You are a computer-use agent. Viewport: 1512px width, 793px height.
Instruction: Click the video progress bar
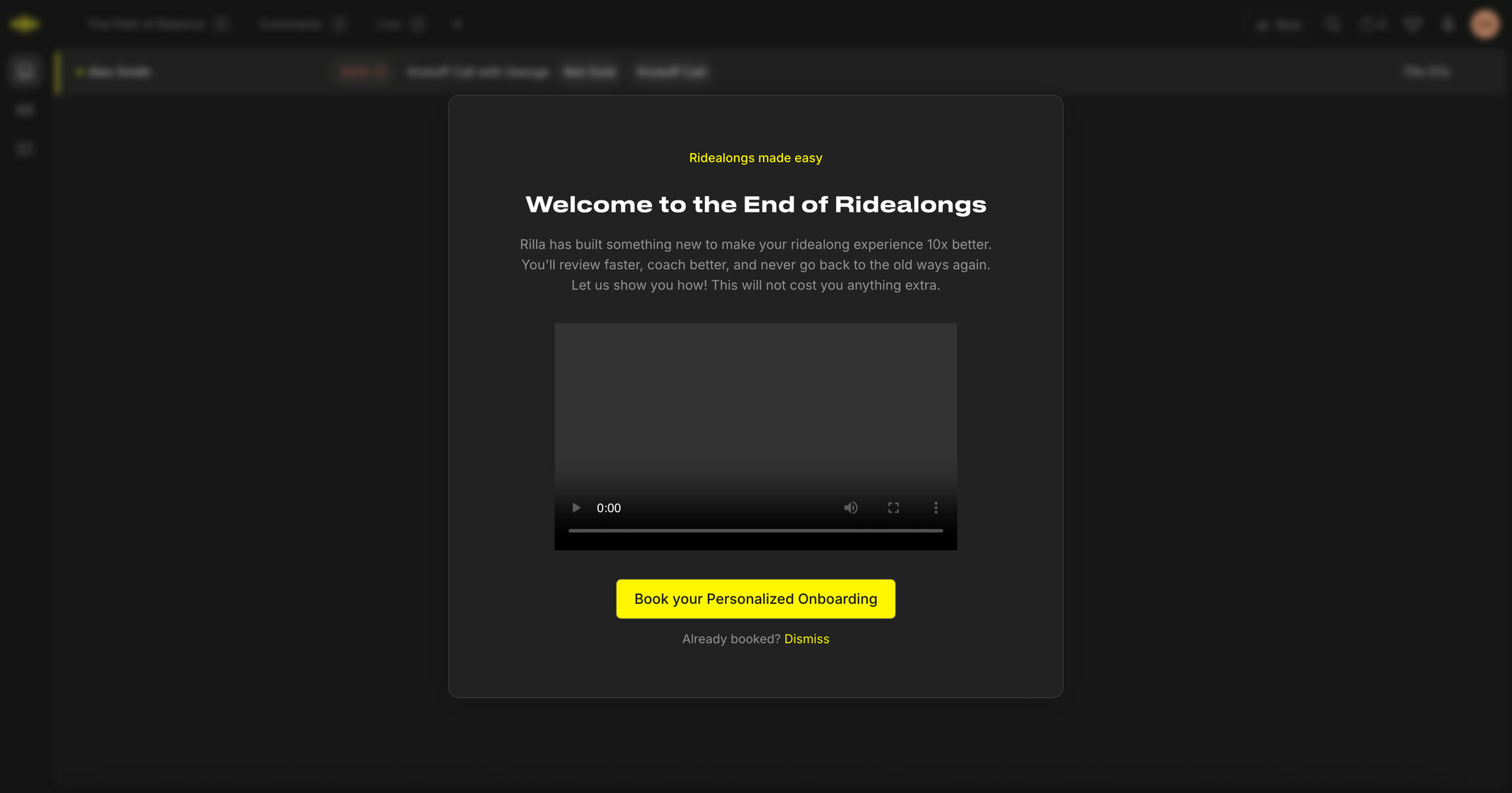tap(755, 530)
